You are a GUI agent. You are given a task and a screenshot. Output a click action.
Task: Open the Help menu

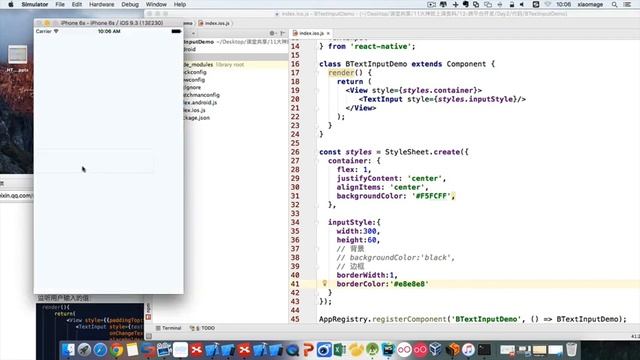(180, 4)
